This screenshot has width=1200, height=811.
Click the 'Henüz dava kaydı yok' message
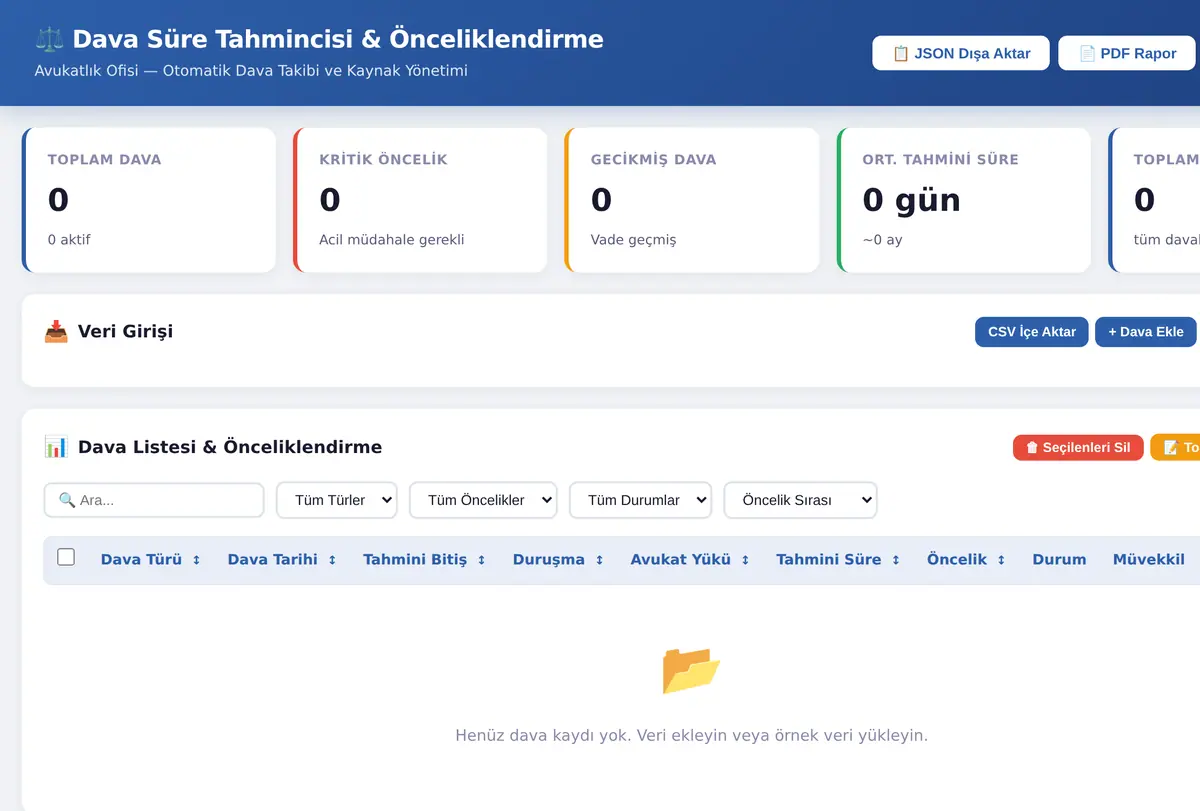coord(691,736)
